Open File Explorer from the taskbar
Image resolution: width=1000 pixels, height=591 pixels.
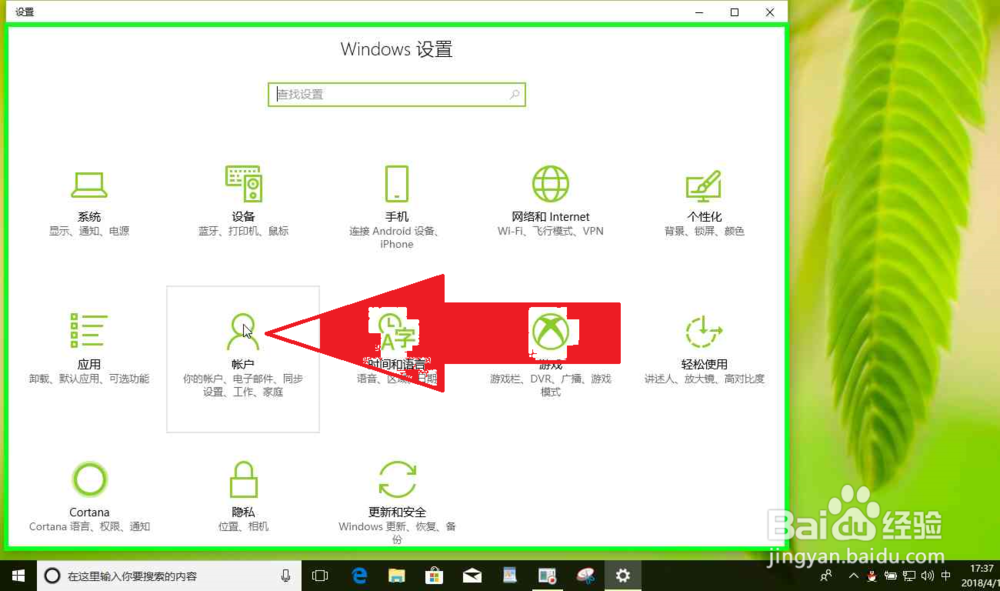[396, 575]
